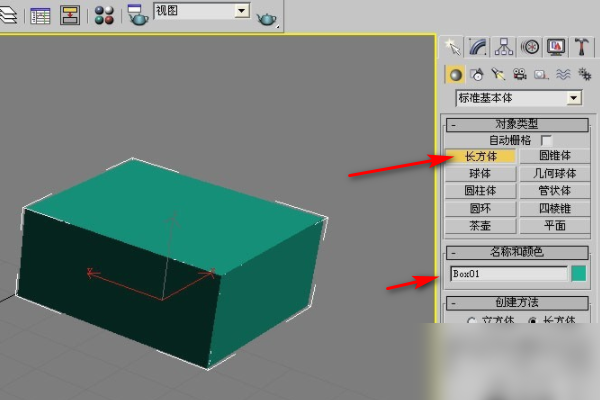
Task: Click the 球体 button
Action: tap(481, 173)
